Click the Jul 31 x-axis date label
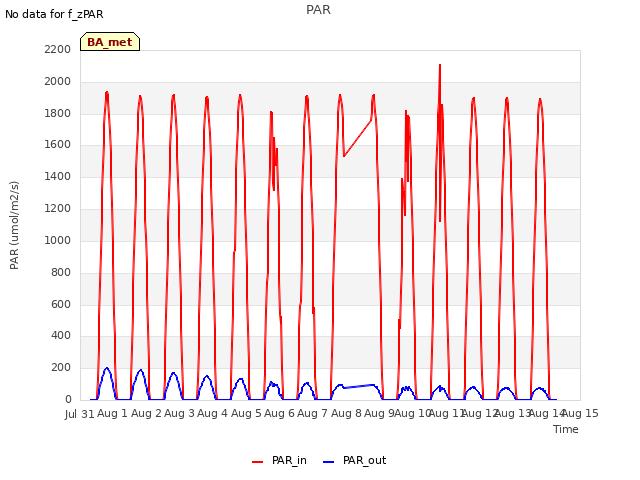The height and width of the screenshot is (480, 640). pos(80,414)
